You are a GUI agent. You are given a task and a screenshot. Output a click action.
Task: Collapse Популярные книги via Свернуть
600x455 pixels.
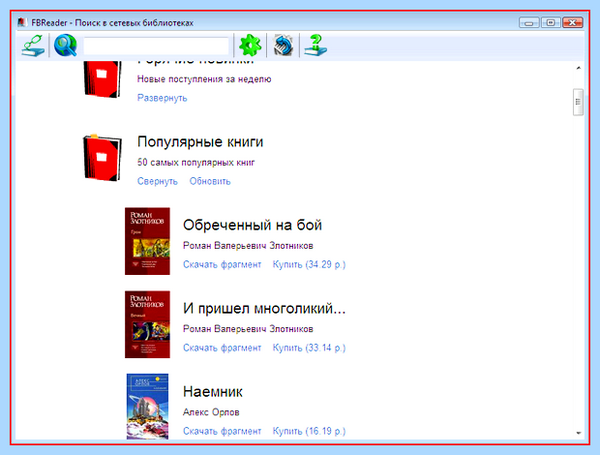pos(157,181)
